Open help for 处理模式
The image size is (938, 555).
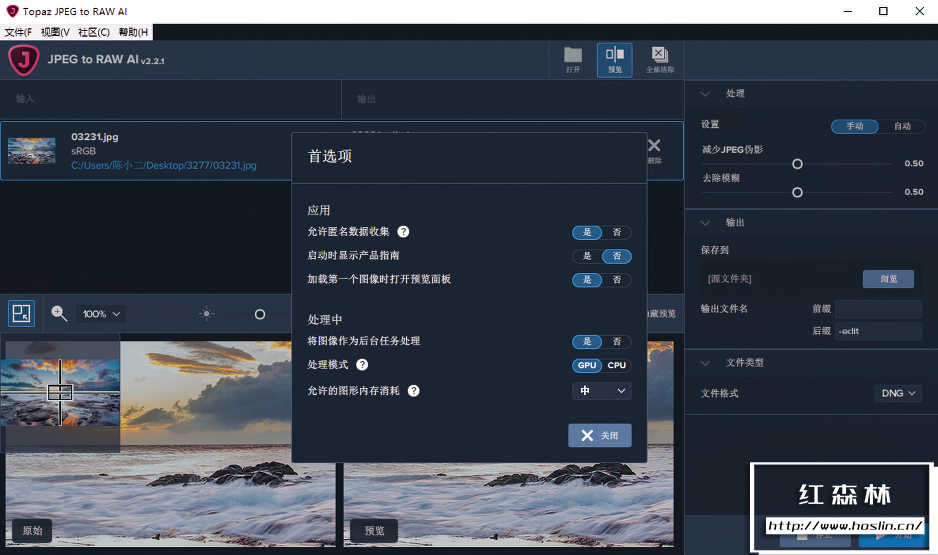pyautogui.click(x=362, y=365)
